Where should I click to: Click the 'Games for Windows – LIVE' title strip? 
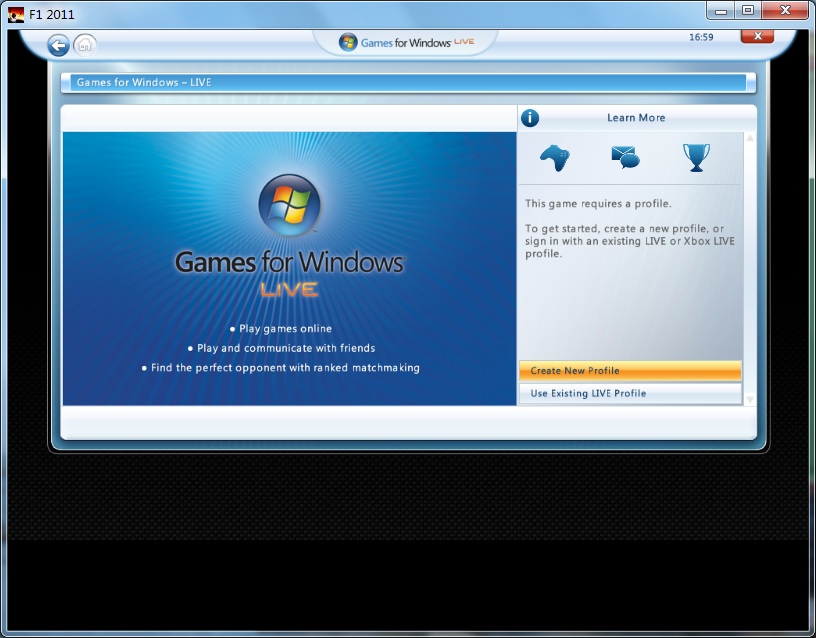[408, 83]
